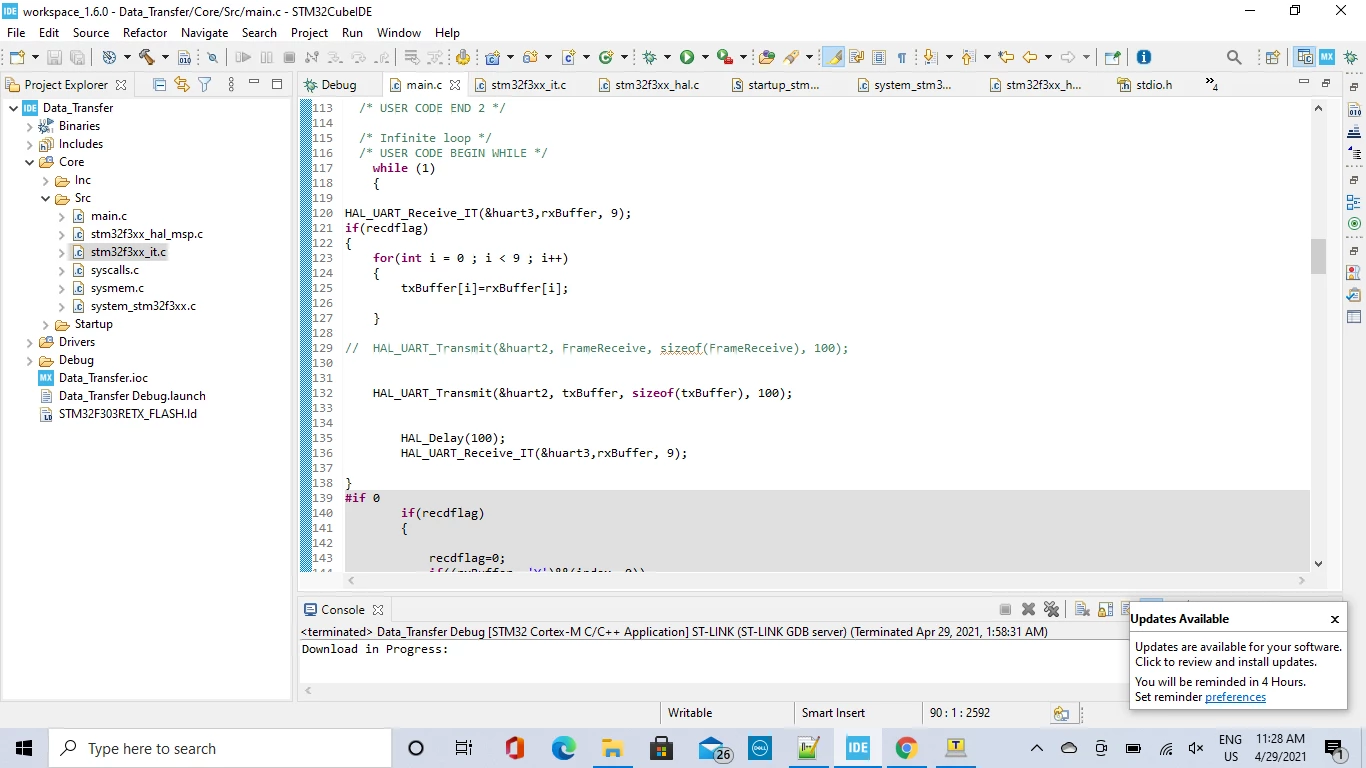Show hidden editor tabs list (»4)
1366x768 pixels.
pos(1211,85)
